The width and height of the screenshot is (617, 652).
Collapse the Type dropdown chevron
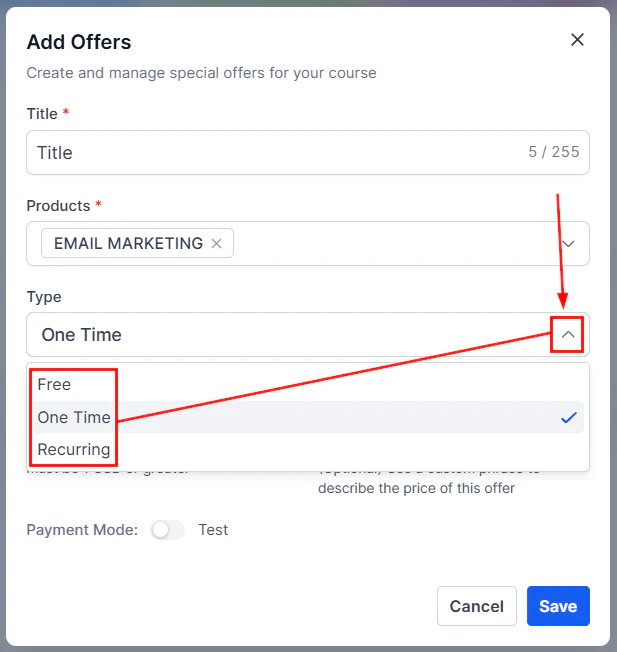[x=568, y=335]
